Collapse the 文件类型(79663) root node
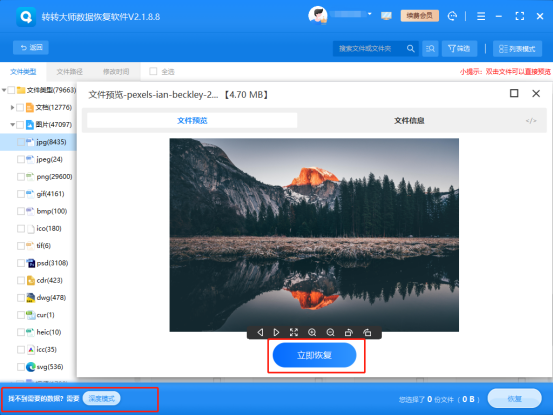Viewport: 553px width, 415px height. tap(4, 90)
